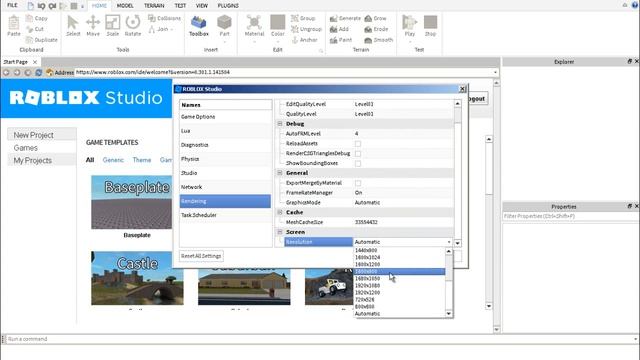Filter templates by Theme
640x360 pixels.
point(142,160)
